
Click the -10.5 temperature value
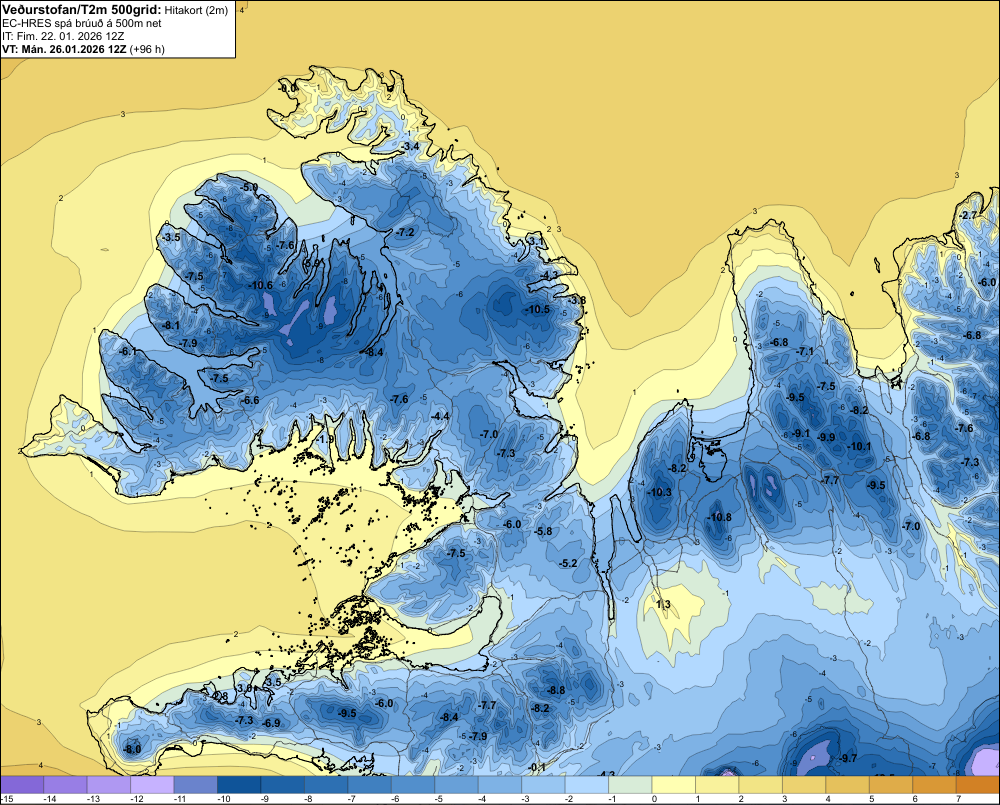pyautogui.click(x=537, y=309)
